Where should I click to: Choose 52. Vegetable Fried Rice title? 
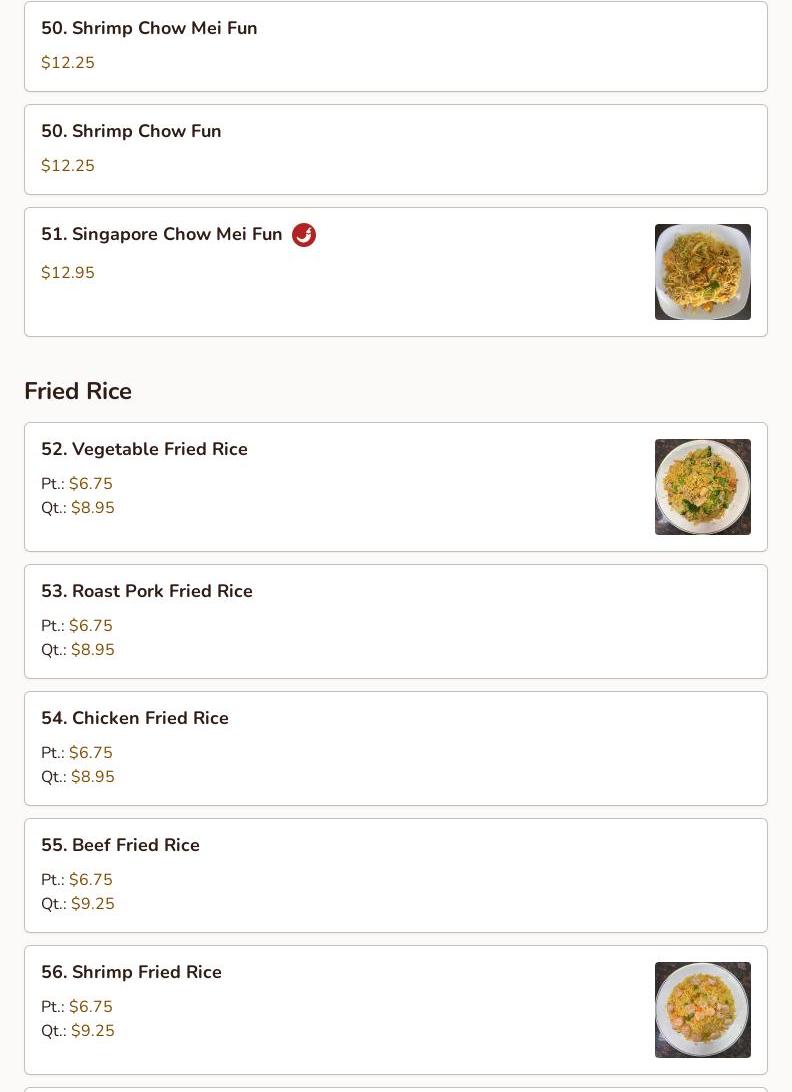[144, 449]
